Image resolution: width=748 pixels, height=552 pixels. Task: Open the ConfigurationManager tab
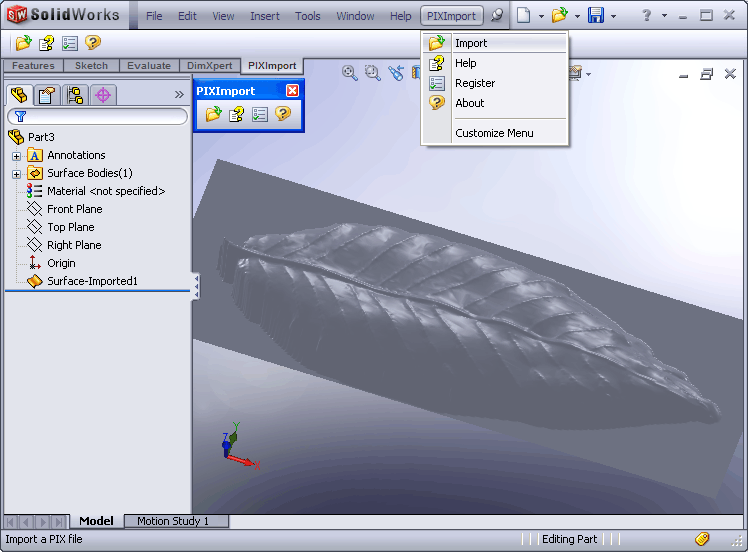(75, 95)
